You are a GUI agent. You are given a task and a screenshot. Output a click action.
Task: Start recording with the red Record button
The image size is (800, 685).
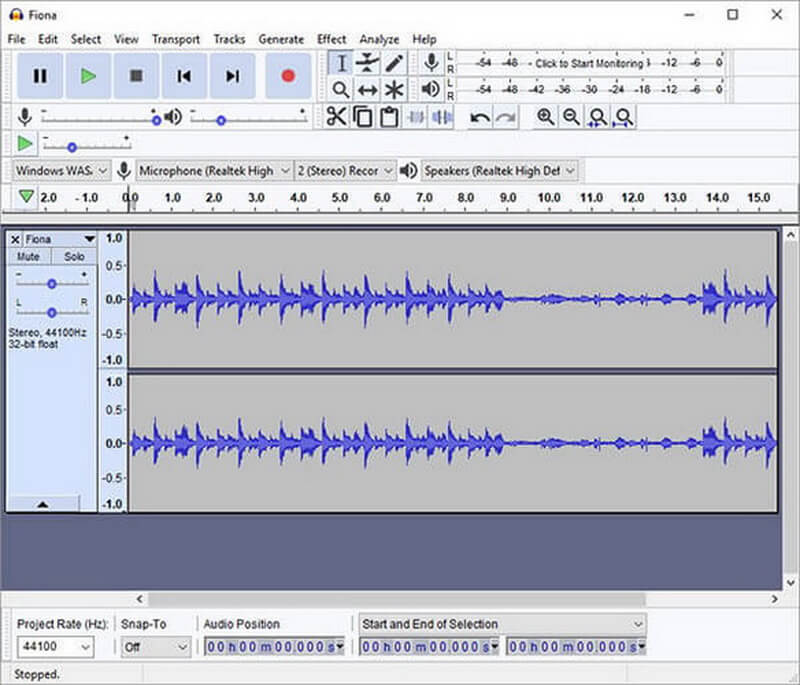[288, 76]
